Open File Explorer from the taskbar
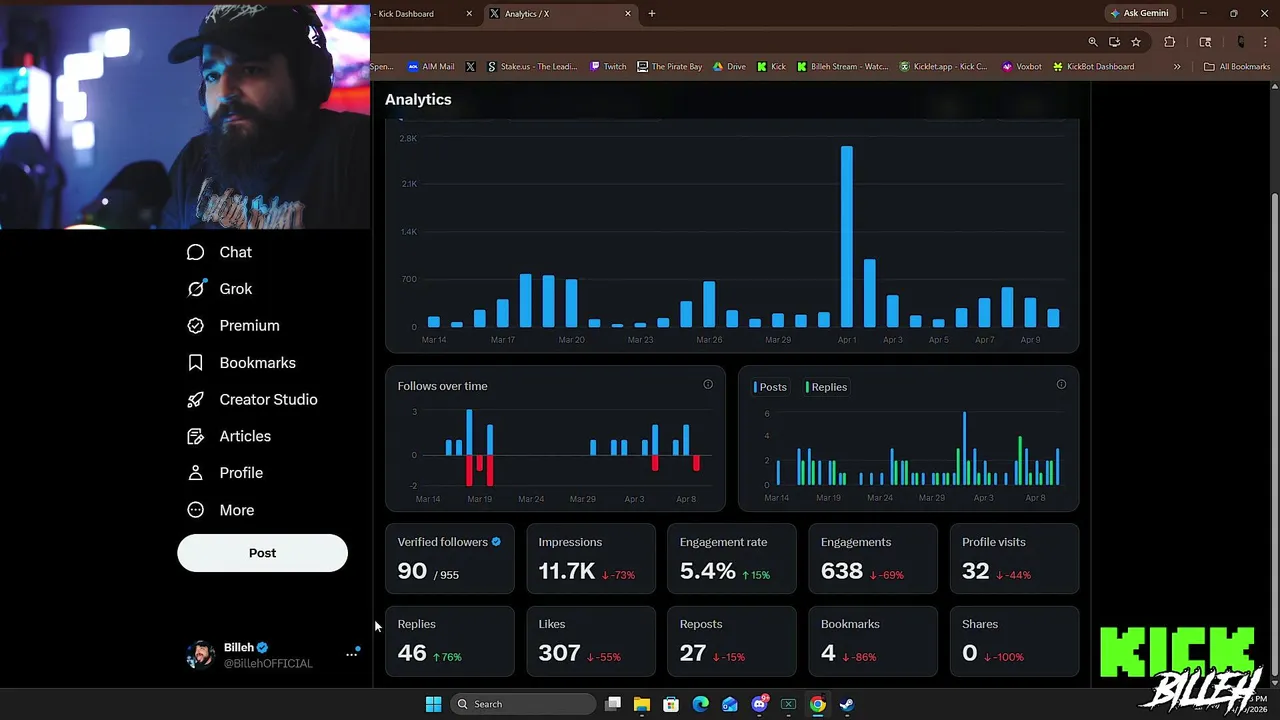The height and width of the screenshot is (720, 1280). tap(642, 704)
